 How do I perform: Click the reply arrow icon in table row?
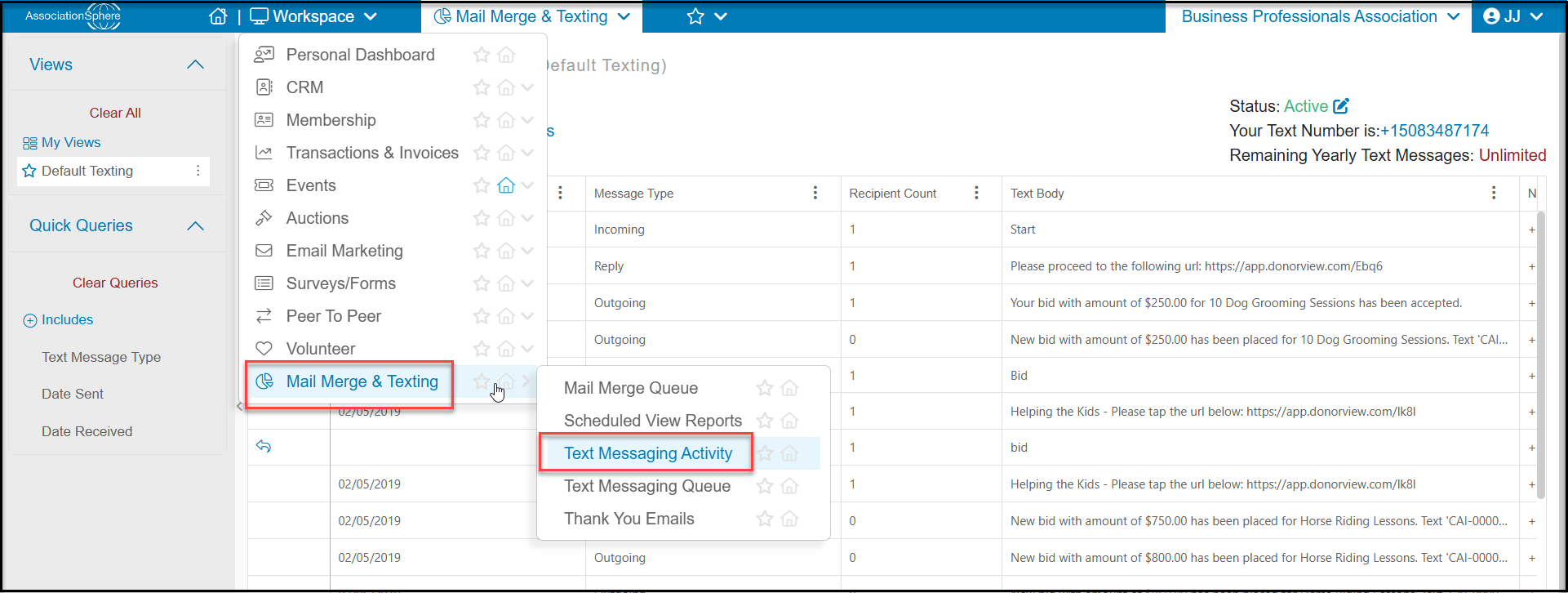264,446
